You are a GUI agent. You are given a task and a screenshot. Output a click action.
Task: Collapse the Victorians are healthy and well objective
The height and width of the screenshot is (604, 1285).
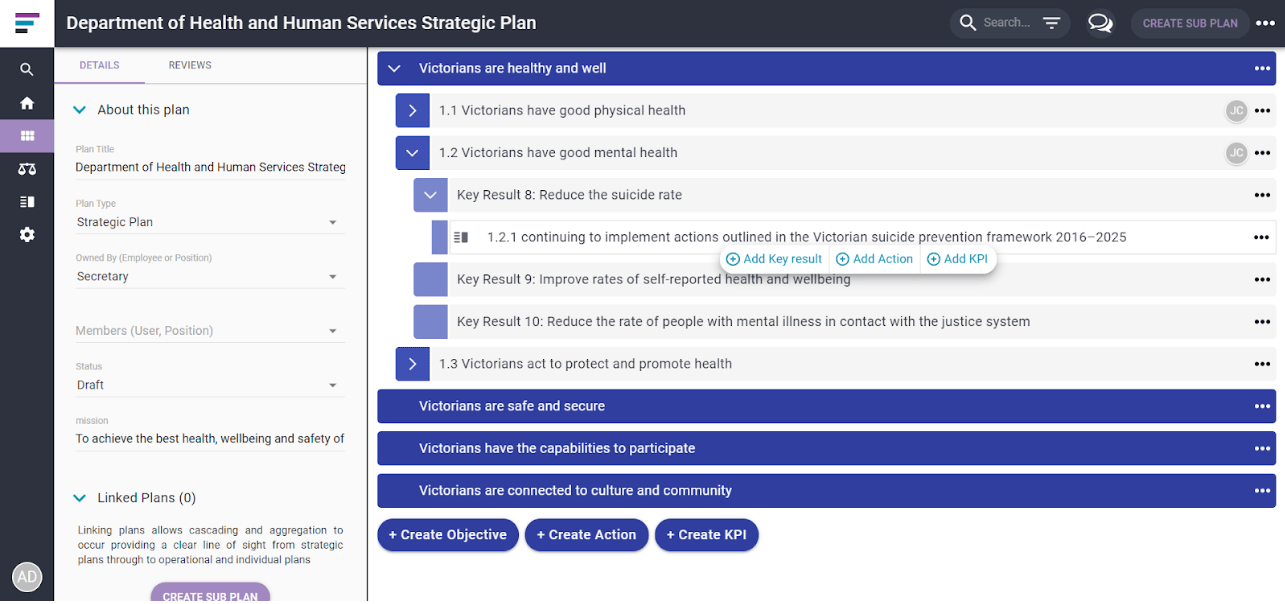[394, 68]
